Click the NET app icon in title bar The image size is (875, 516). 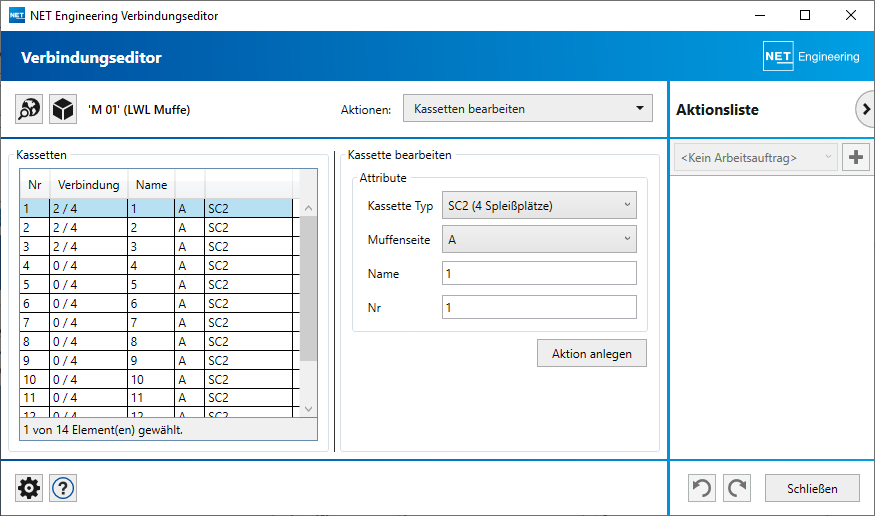(x=17, y=15)
